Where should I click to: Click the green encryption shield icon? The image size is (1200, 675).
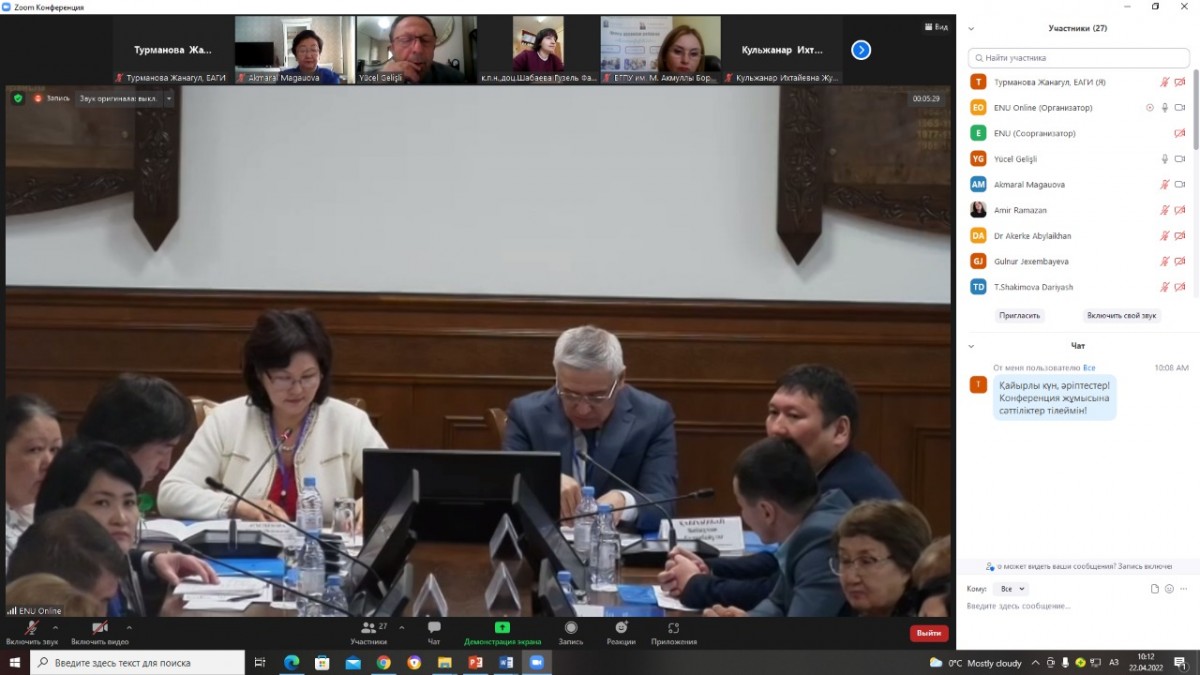18,98
